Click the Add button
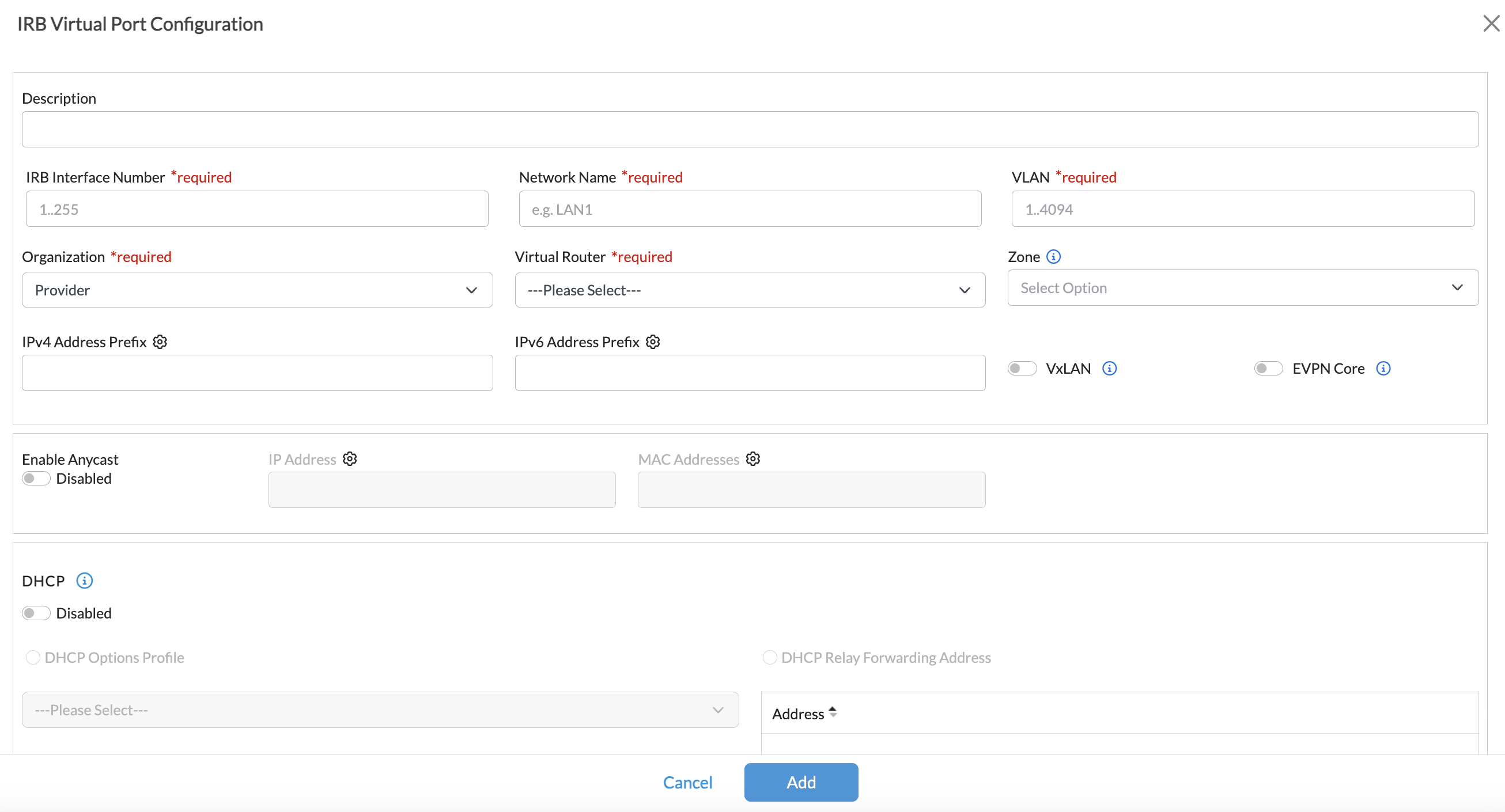 coord(800,782)
